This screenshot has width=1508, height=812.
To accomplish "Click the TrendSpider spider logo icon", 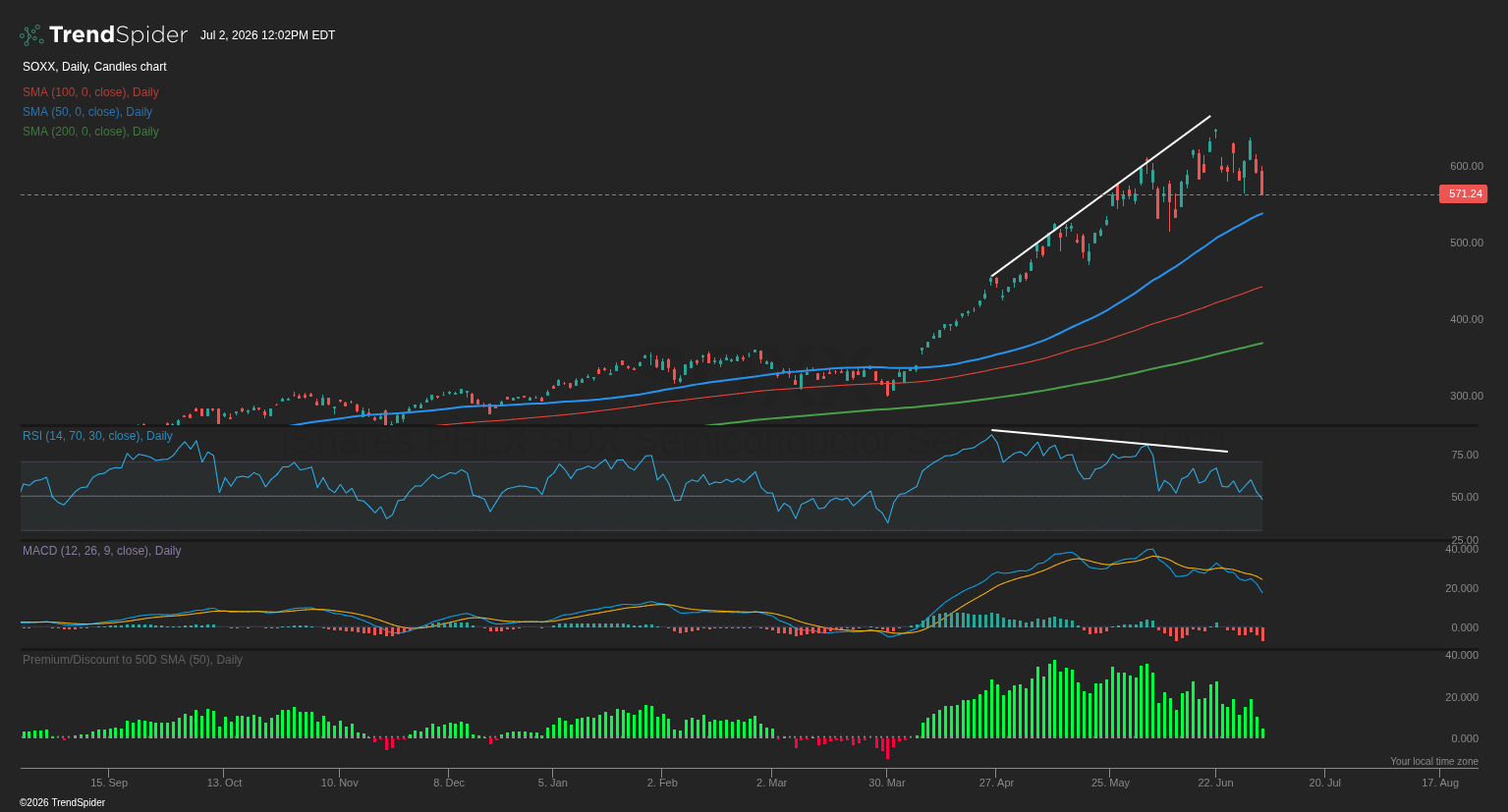I will [x=31, y=35].
